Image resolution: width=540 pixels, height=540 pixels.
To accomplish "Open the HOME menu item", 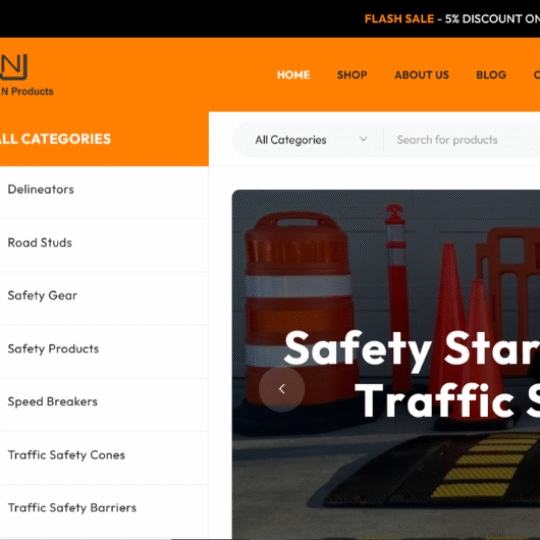I will pos(293,75).
